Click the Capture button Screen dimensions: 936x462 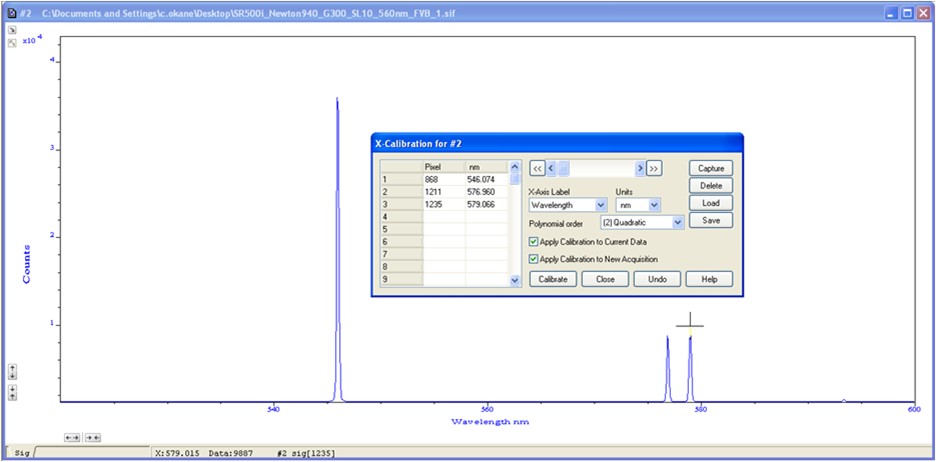[711, 169]
